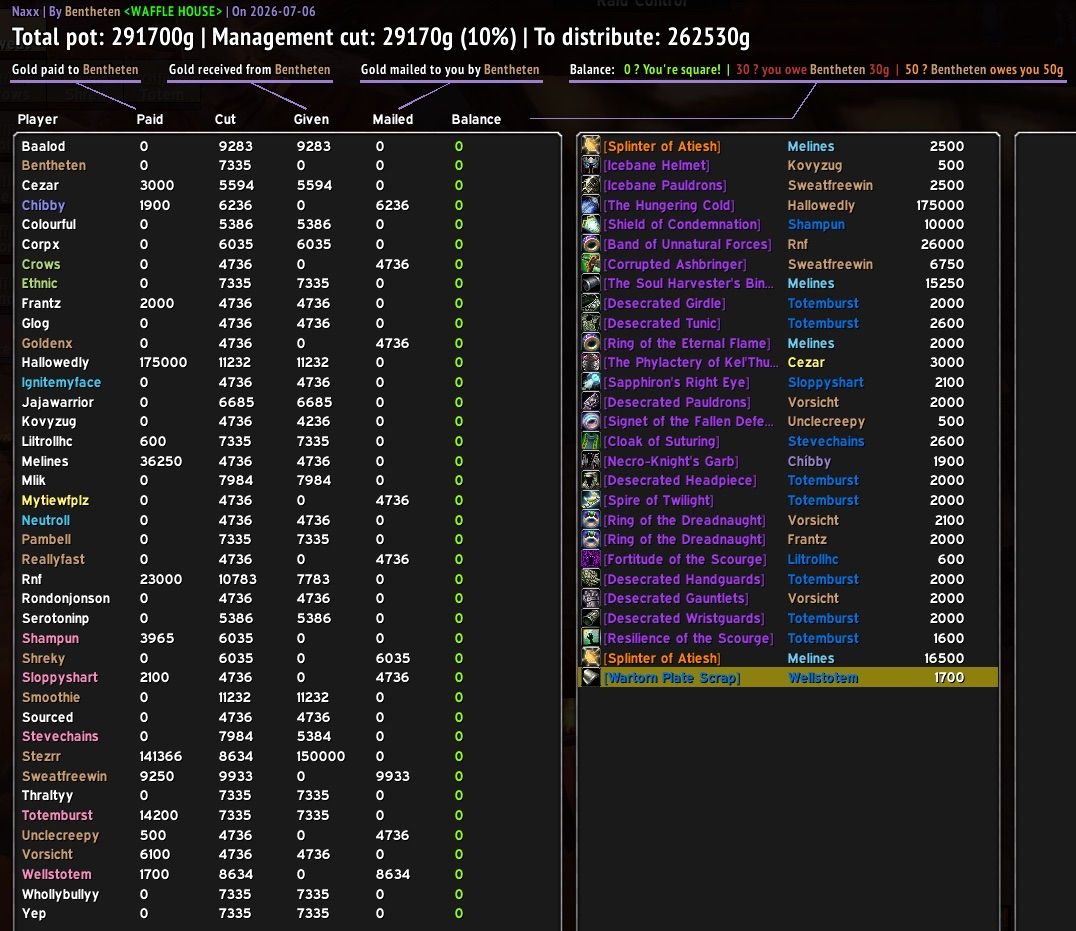Click the Desecrated Girdle icon
1076x931 pixels.
click(591, 303)
